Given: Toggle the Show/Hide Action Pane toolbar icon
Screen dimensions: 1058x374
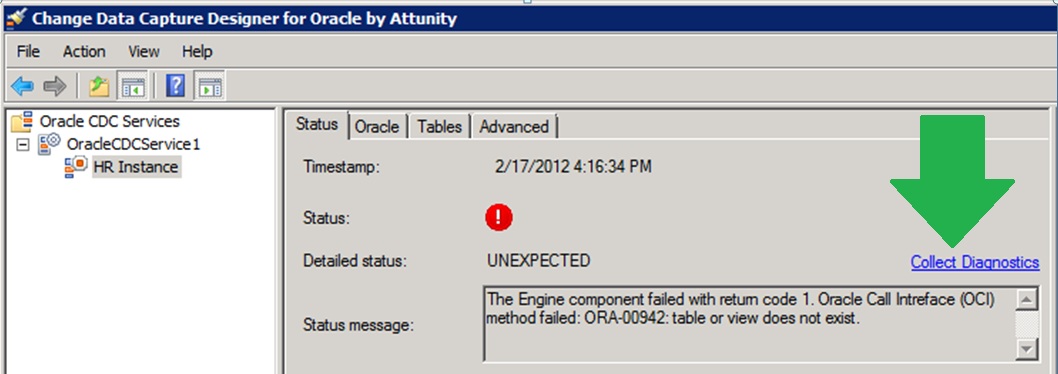Looking at the screenshot, I should pos(209,86).
